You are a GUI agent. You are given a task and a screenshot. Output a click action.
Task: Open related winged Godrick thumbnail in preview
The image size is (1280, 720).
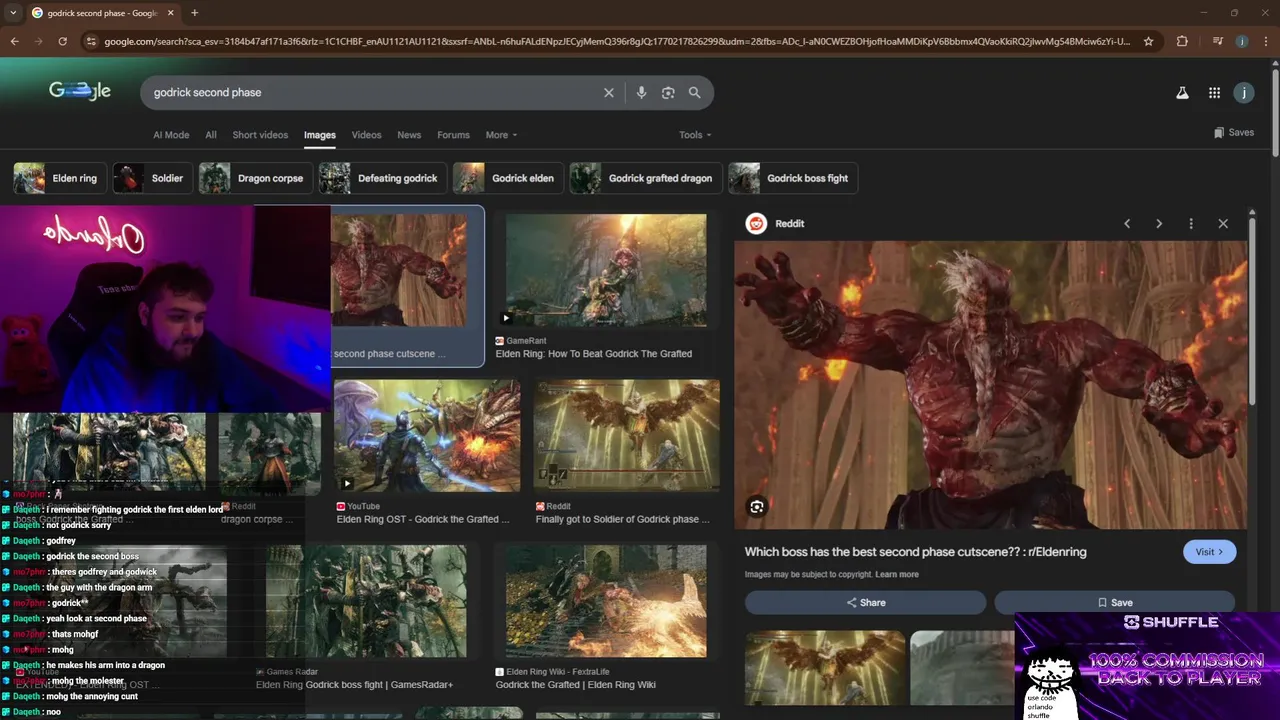(x=825, y=668)
